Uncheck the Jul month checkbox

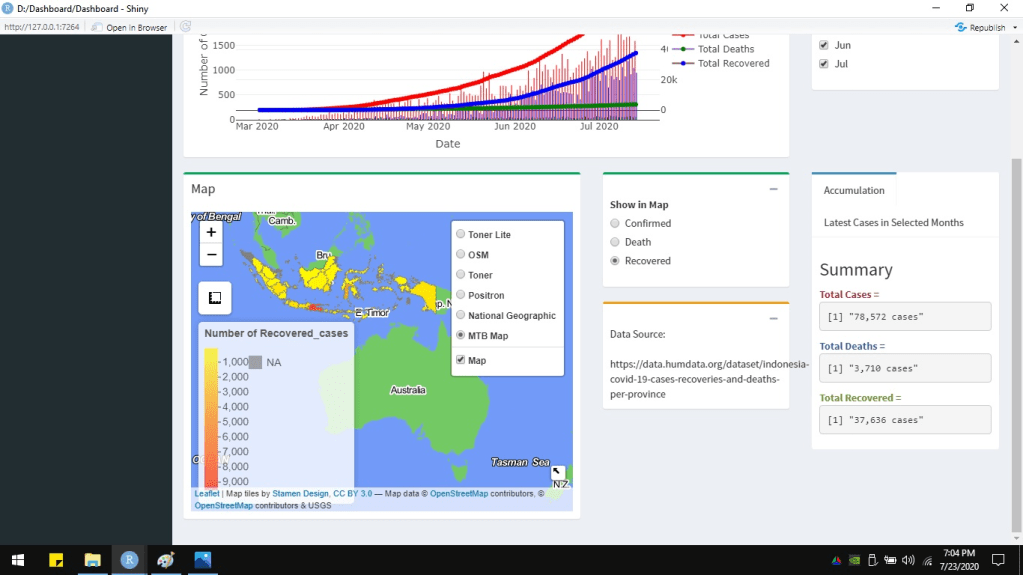pyautogui.click(x=823, y=64)
